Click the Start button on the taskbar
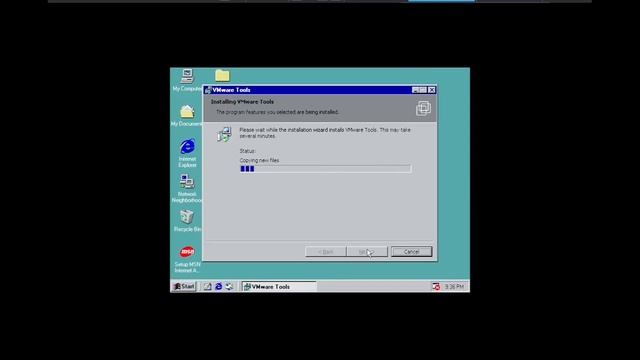 [184, 287]
